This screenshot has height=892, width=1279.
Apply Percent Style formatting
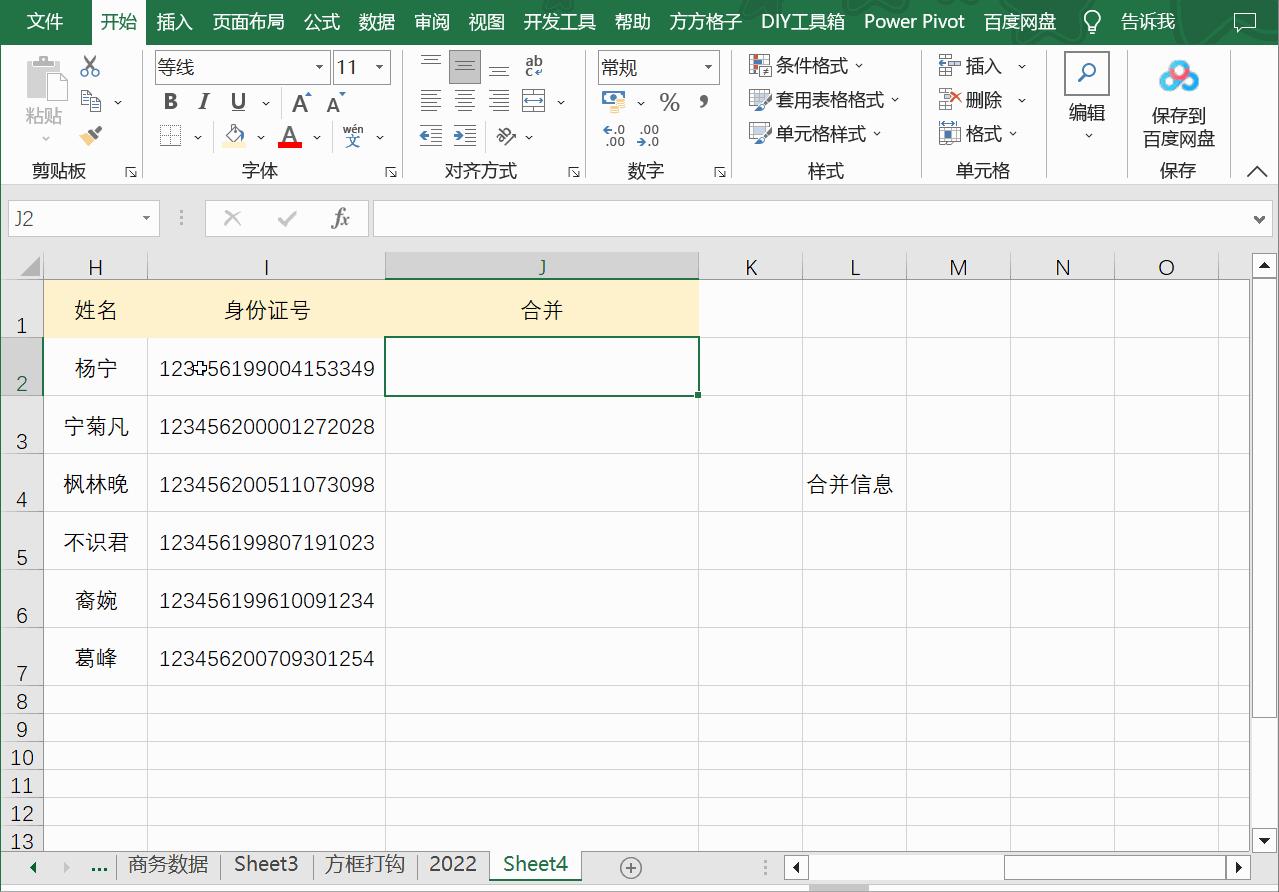coord(670,101)
